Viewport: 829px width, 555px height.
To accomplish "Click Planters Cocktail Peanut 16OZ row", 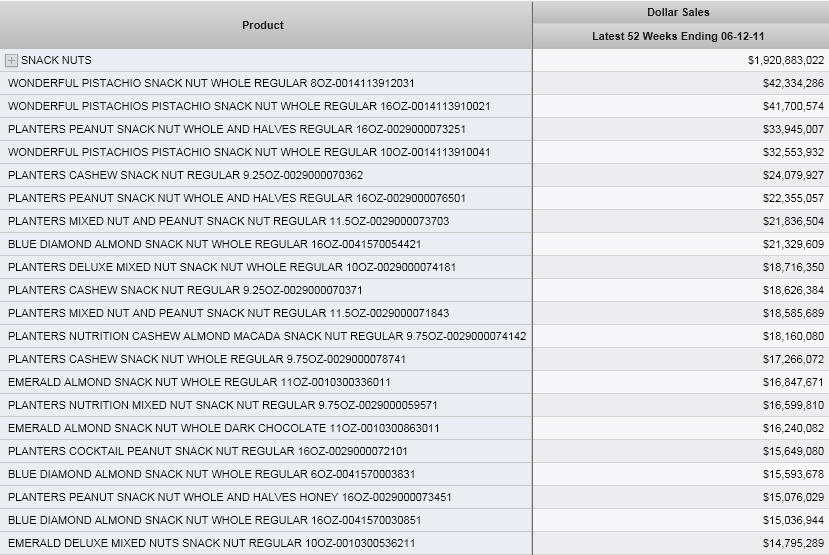I will coord(208,451).
